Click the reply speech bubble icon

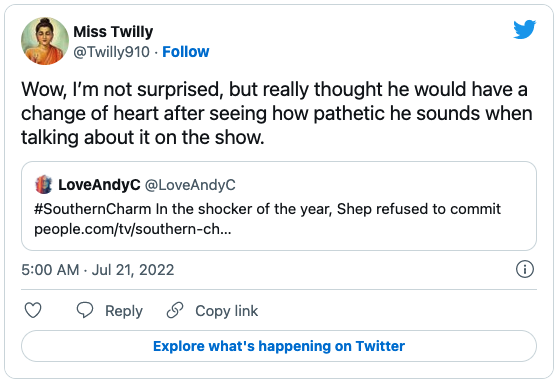coord(85,310)
